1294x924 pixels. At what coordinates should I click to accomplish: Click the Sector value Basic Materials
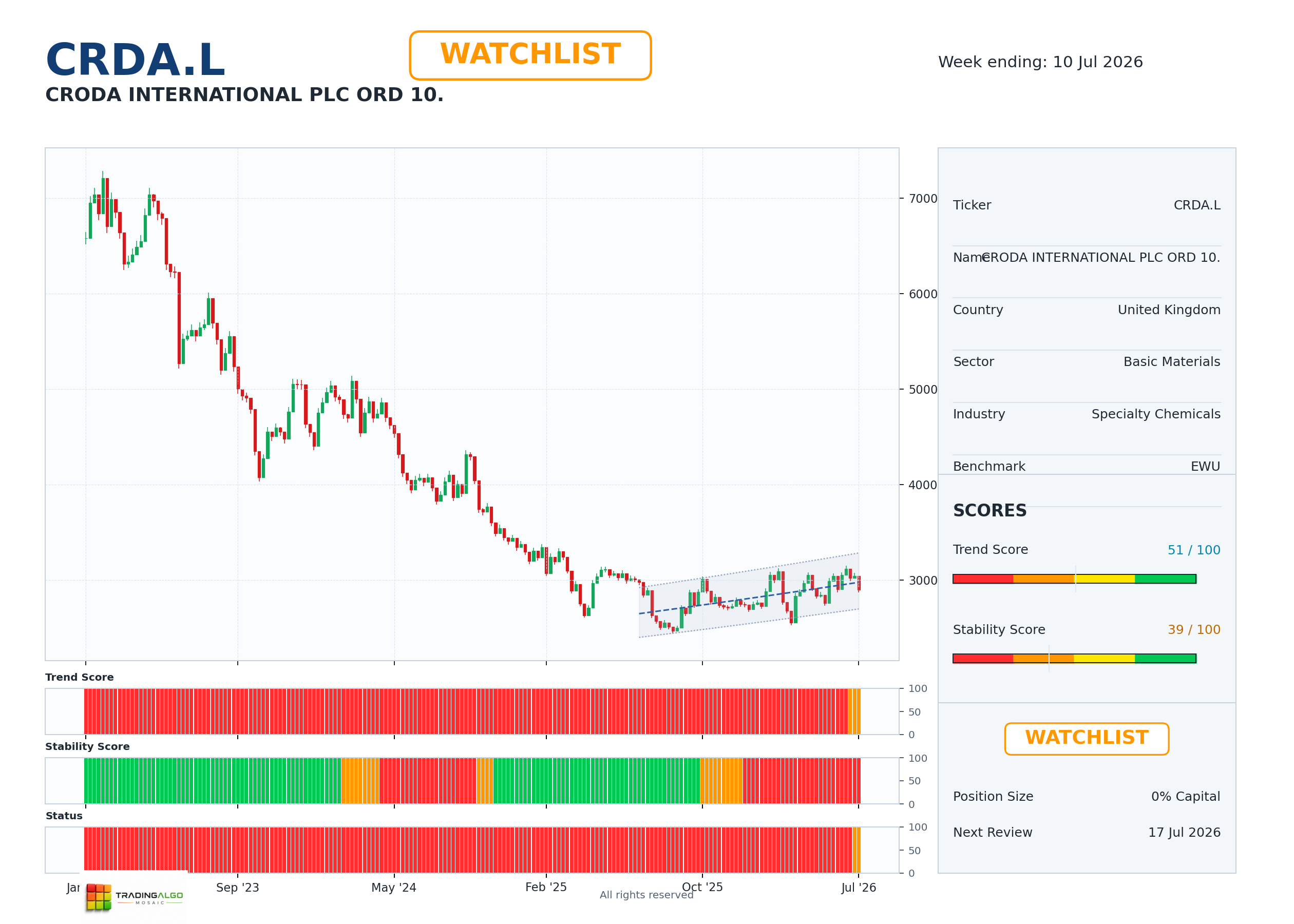(1172, 362)
